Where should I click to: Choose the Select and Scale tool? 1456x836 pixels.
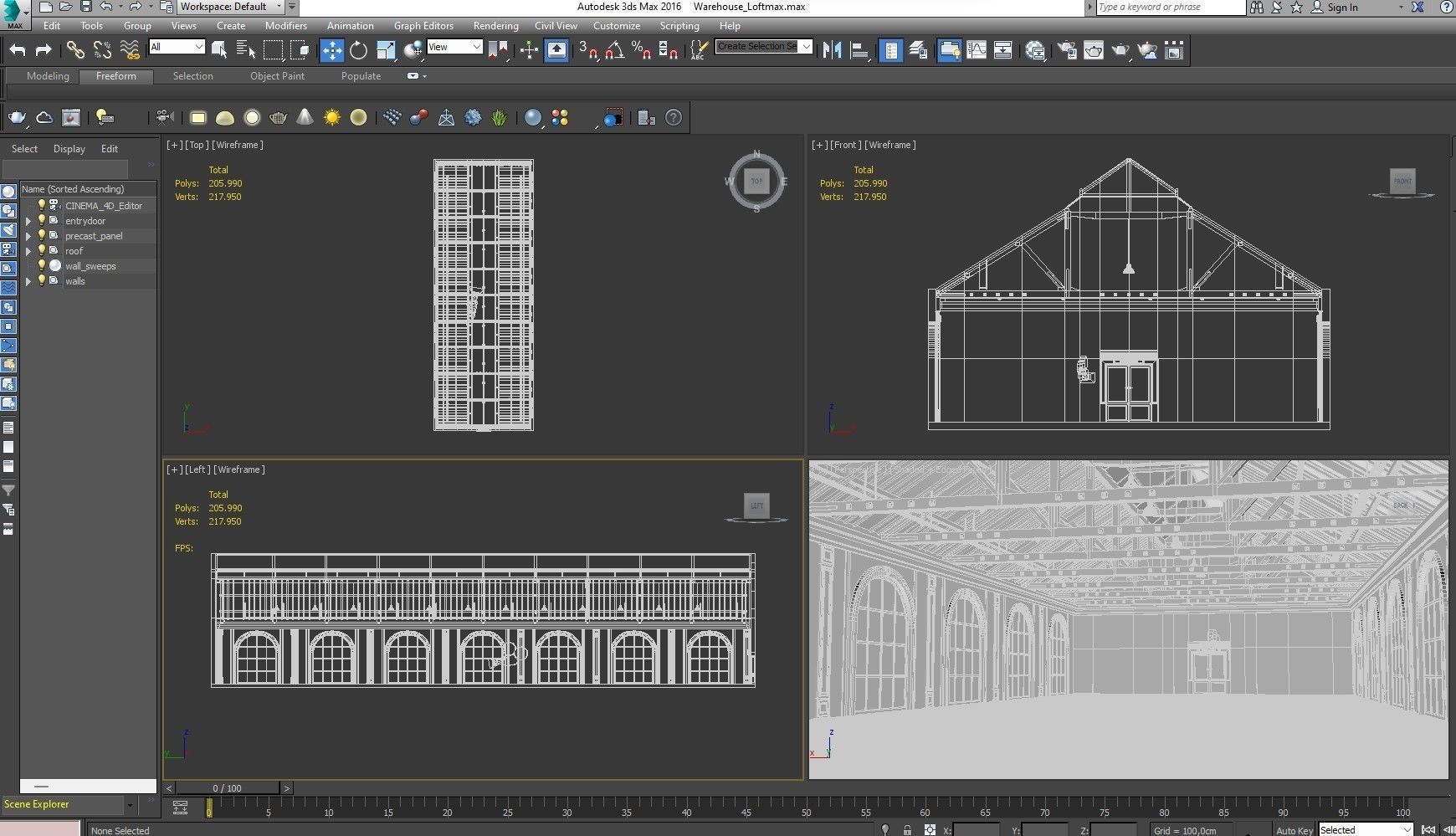pos(386,50)
